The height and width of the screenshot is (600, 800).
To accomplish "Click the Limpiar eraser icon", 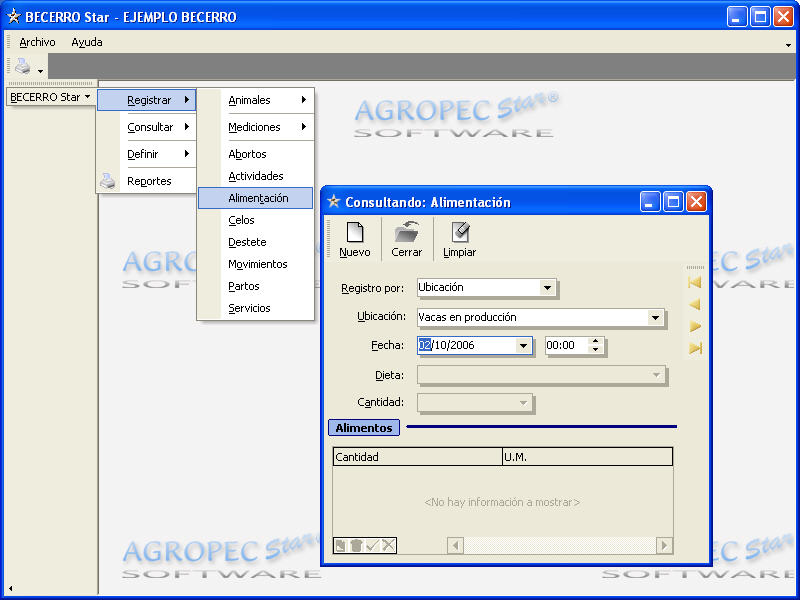I will tap(460, 232).
